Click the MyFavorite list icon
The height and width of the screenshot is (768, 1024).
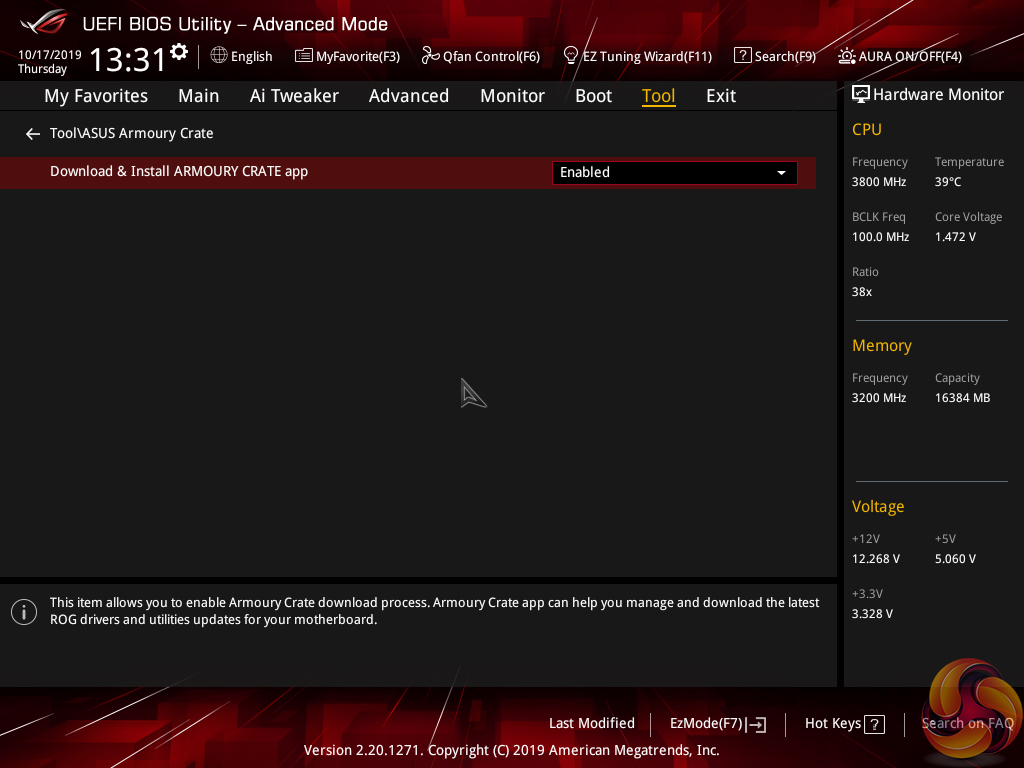[304, 56]
